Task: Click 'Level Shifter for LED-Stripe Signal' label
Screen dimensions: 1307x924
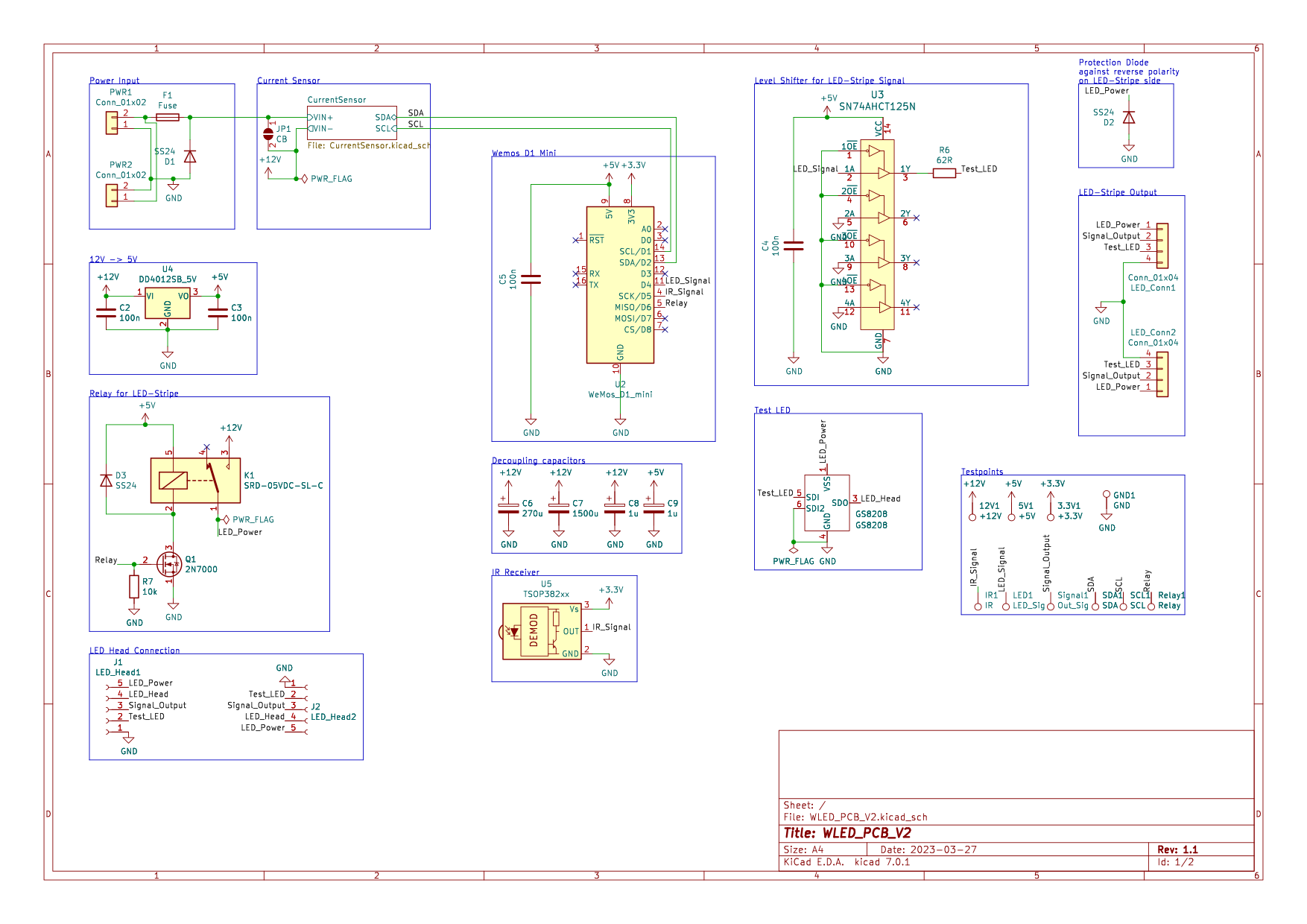Action: (829, 80)
